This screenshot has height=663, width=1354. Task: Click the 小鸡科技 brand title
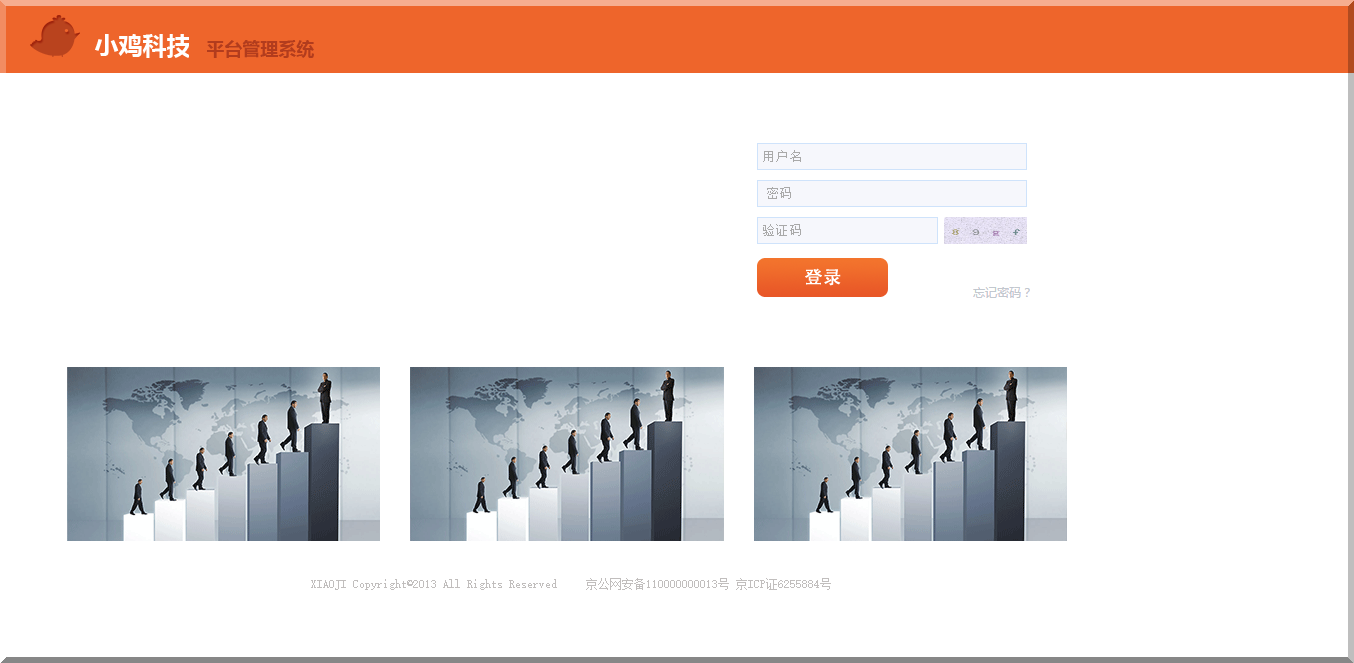tap(142, 46)
